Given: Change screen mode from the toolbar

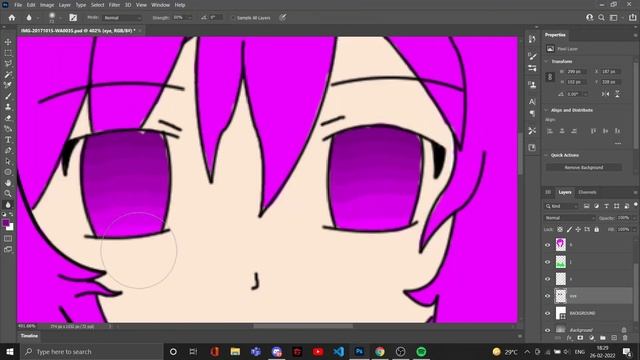Looking at the screenshot, I should point(8,249).
